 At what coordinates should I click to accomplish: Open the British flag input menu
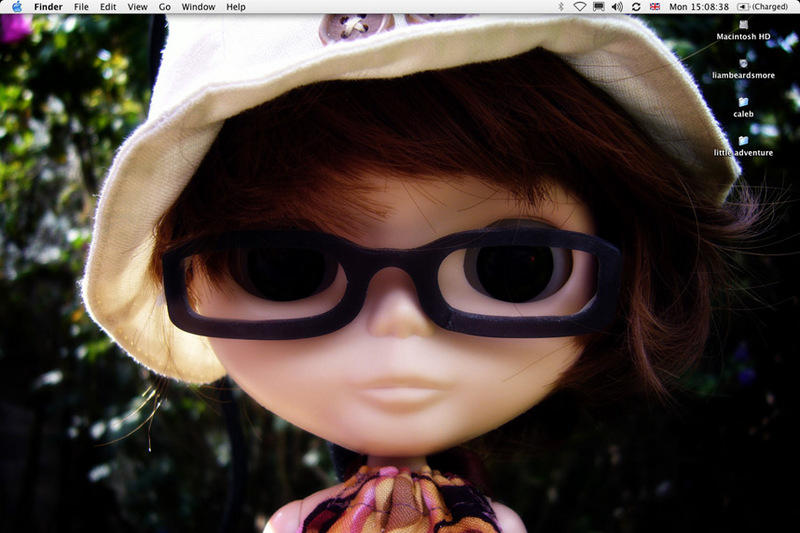[655, 7]
